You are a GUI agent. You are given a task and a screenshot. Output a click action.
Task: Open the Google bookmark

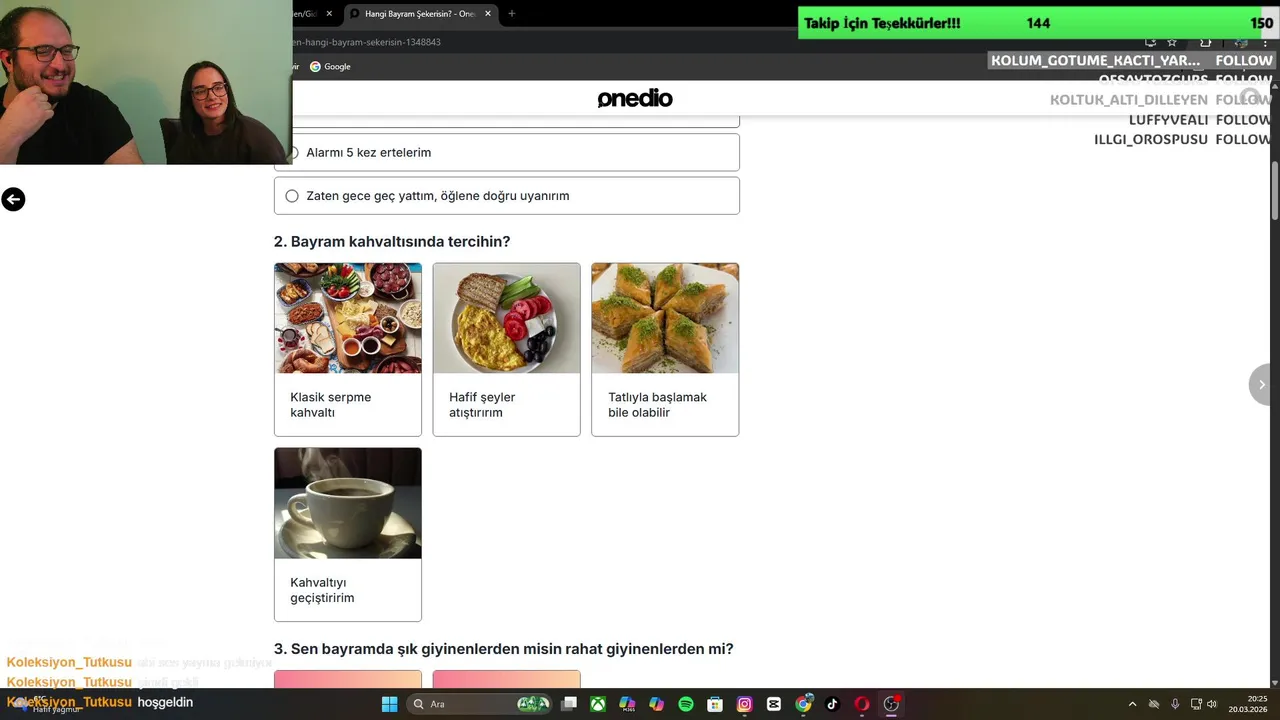pyautogui.click(x=330, y=67)
